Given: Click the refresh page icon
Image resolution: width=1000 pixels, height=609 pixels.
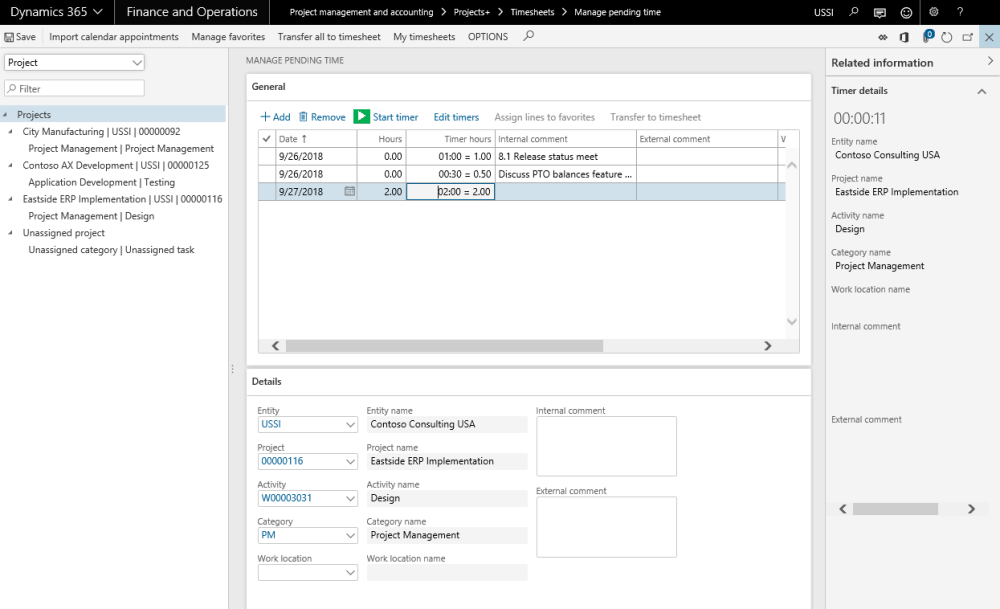Looking at the screenshot, I should (947, 38).
